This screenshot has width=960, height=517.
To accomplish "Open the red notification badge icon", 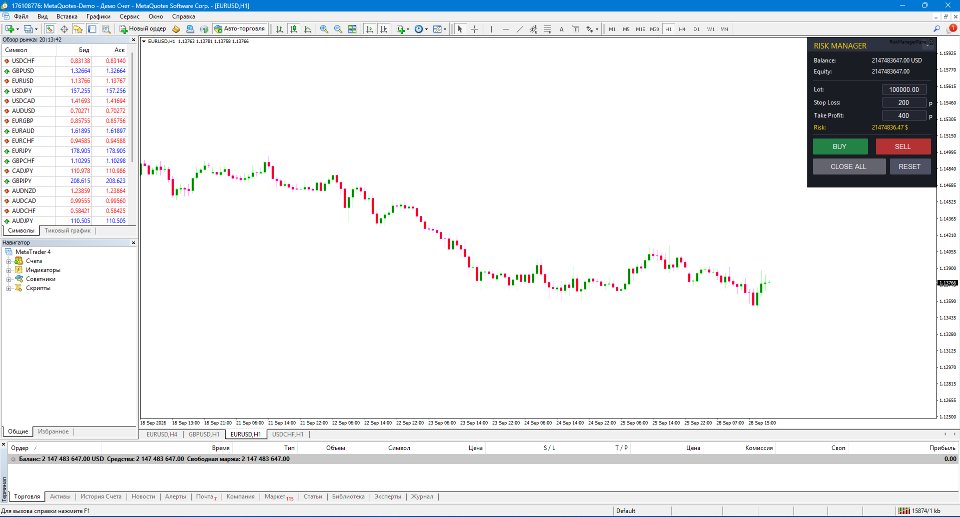I will 953,28.
